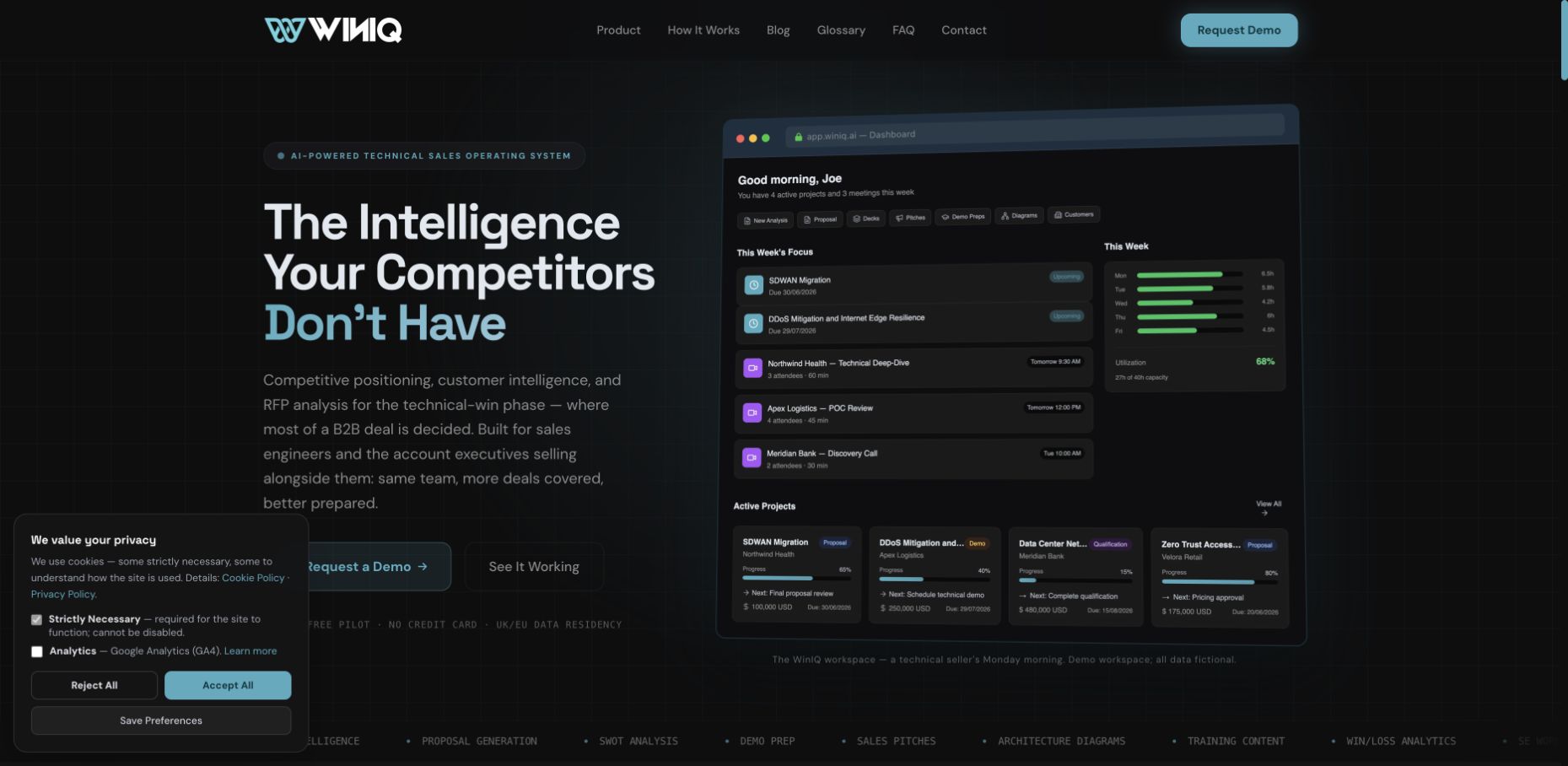Select the Pitches chip in the dashboard
The image size is (1568, 766).
point(911,218)
